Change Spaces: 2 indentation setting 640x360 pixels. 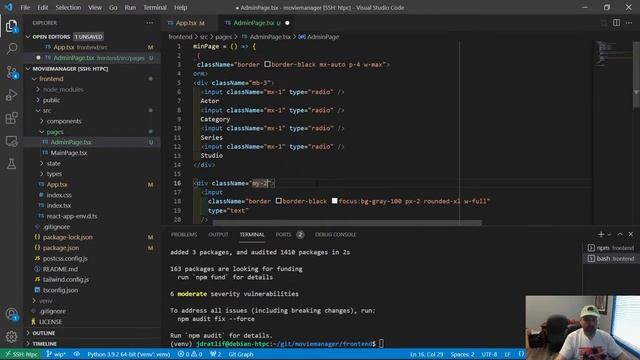[462, 354]
